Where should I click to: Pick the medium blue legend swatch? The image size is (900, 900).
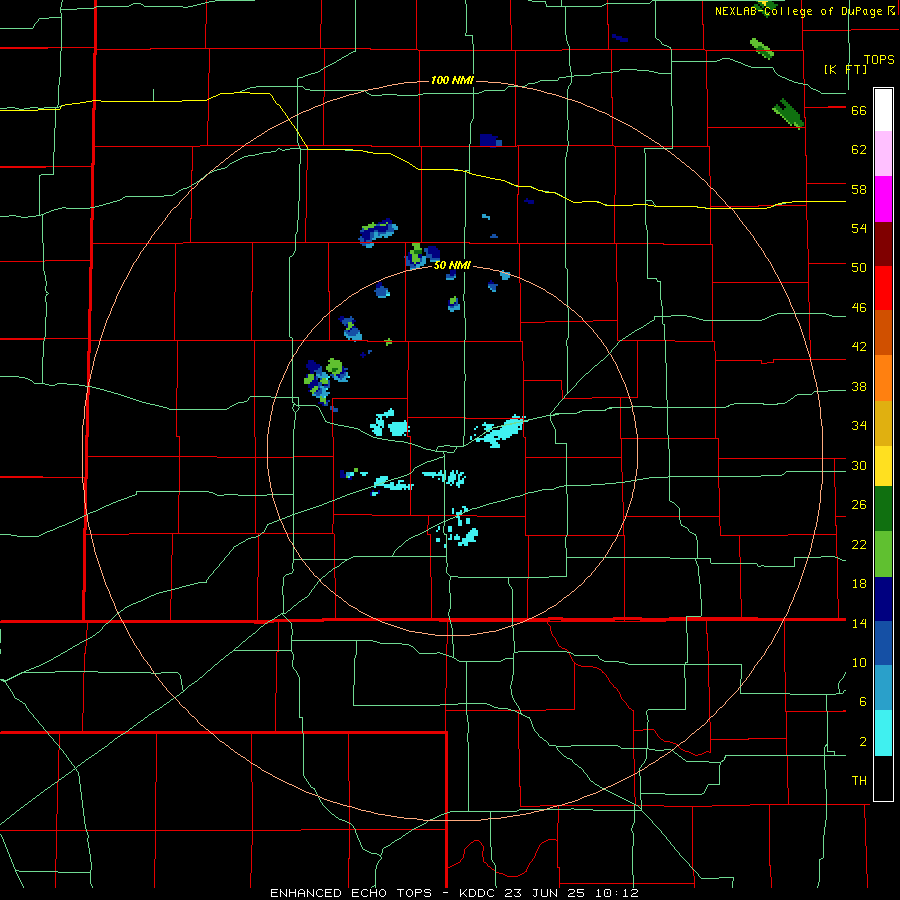pos(883,643)
